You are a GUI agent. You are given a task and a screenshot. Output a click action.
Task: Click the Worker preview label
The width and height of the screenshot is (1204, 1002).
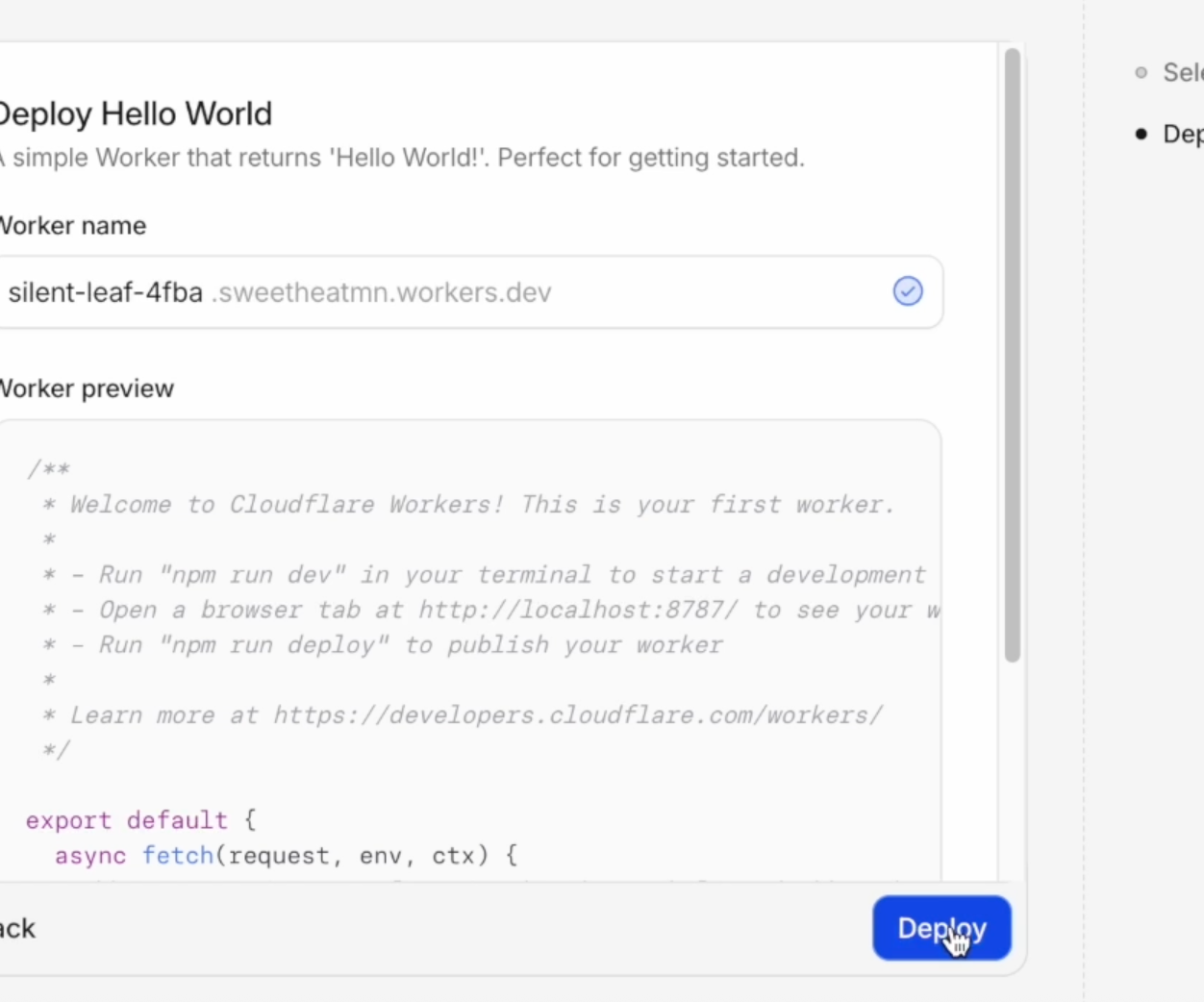(87, 388)
